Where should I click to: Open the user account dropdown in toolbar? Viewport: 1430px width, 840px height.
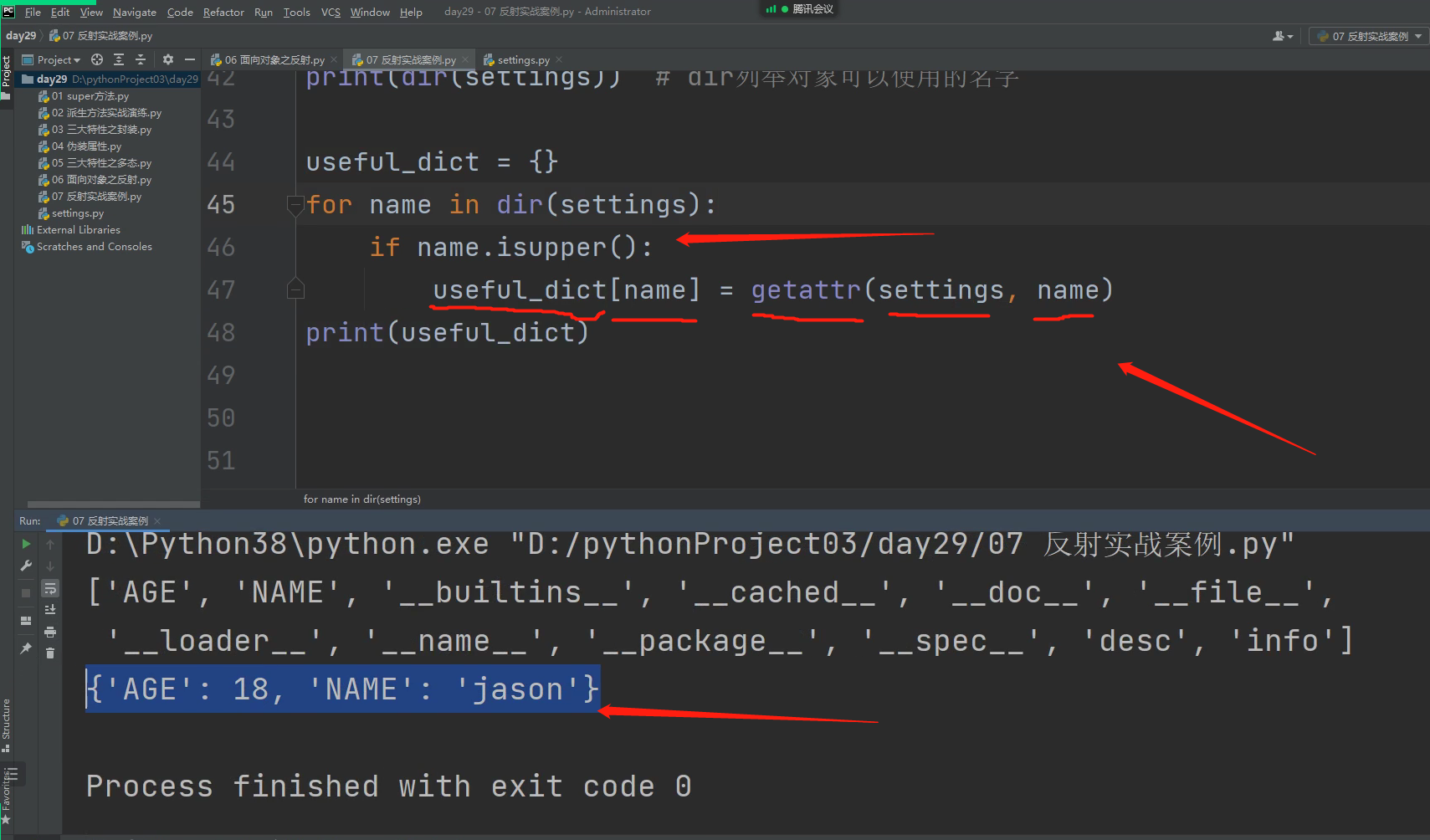pyautogui.click(x=1283, y=36)
